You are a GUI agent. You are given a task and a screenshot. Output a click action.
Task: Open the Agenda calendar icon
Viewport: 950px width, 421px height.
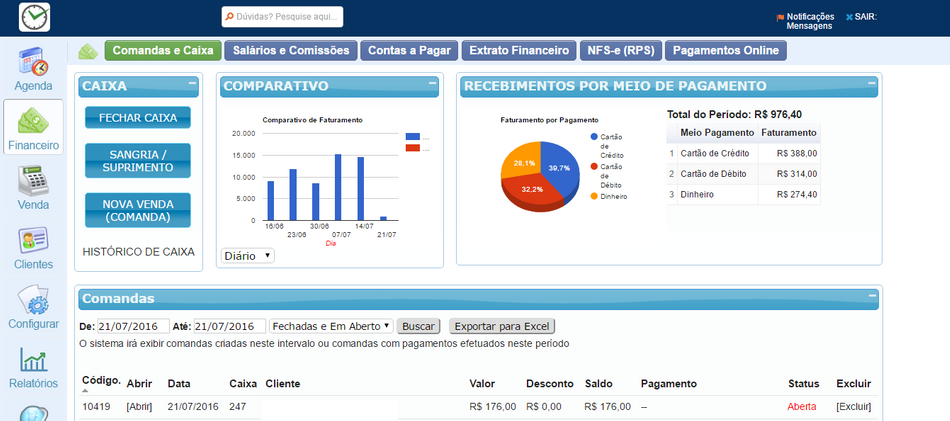33,62
